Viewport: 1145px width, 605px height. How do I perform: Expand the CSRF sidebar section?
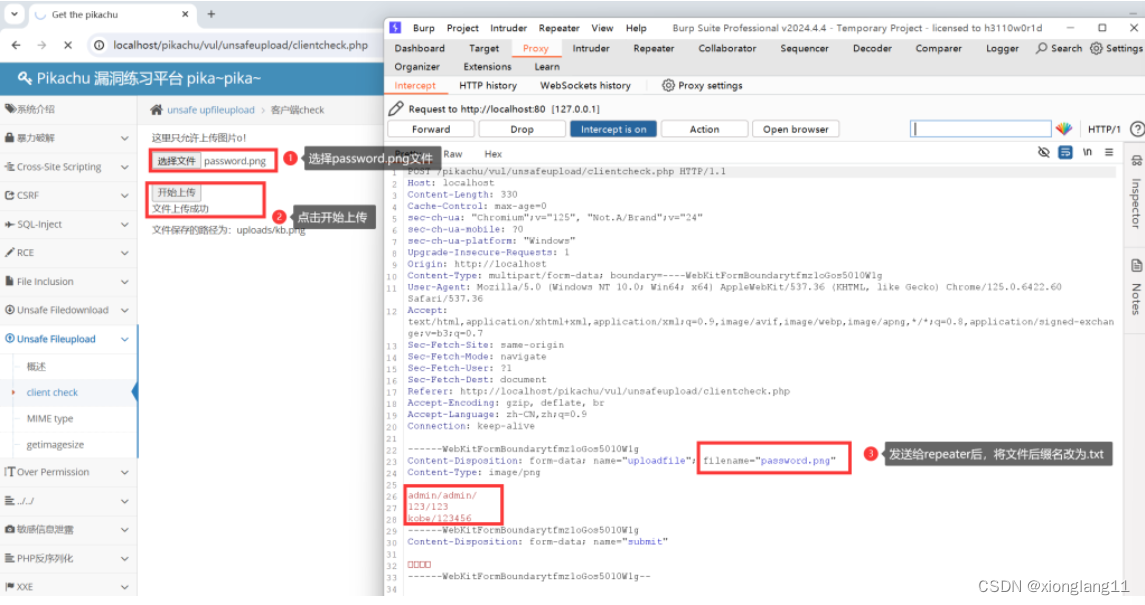point(68,195)
